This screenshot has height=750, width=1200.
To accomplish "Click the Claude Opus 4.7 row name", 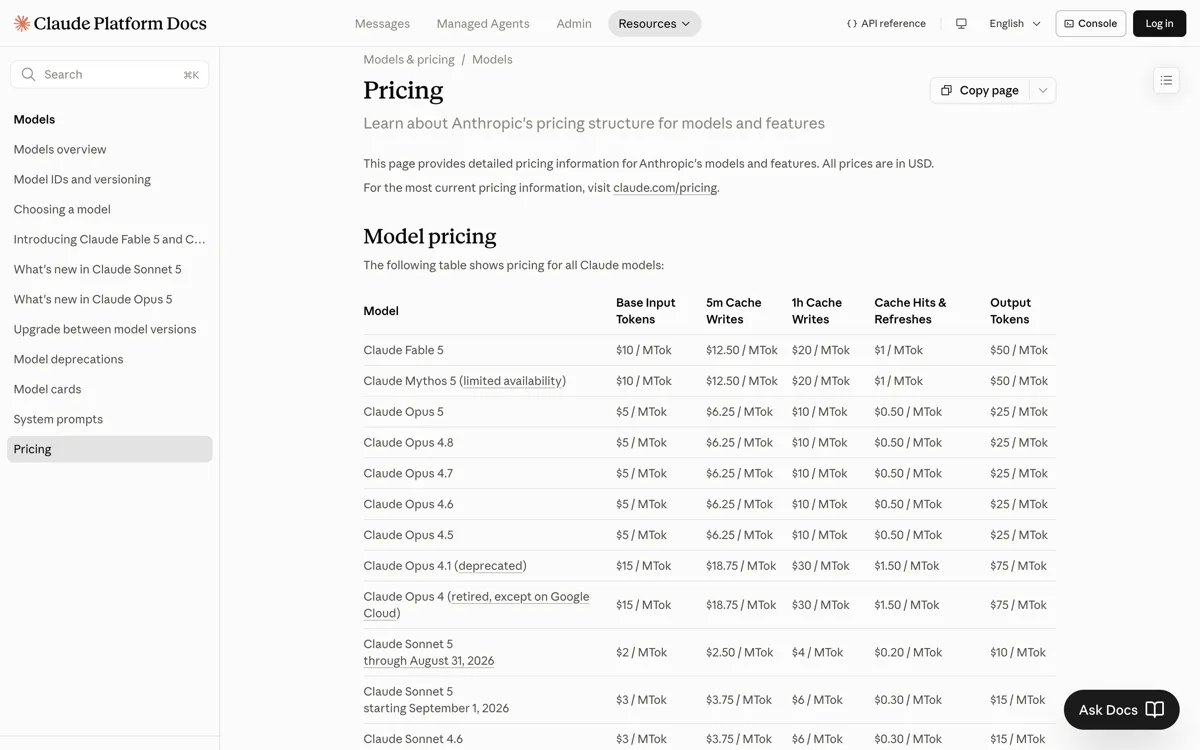I will click(x=408, y=474).
